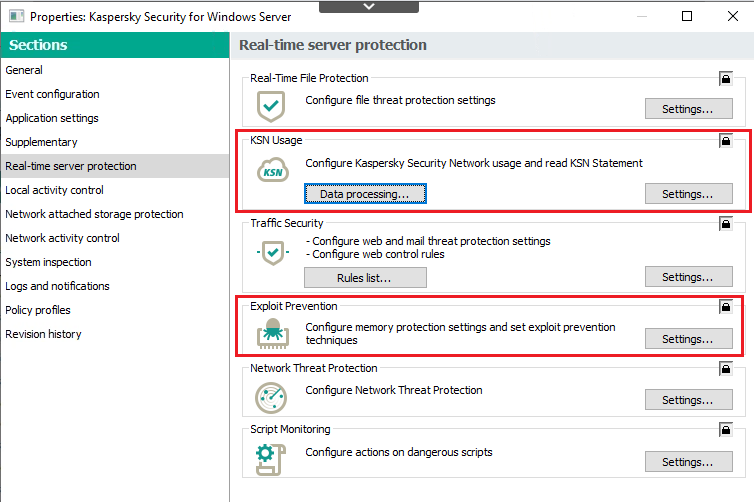Expand the collapsed top chevron bar
756x502 pixels.
click(x=369, y=6)
